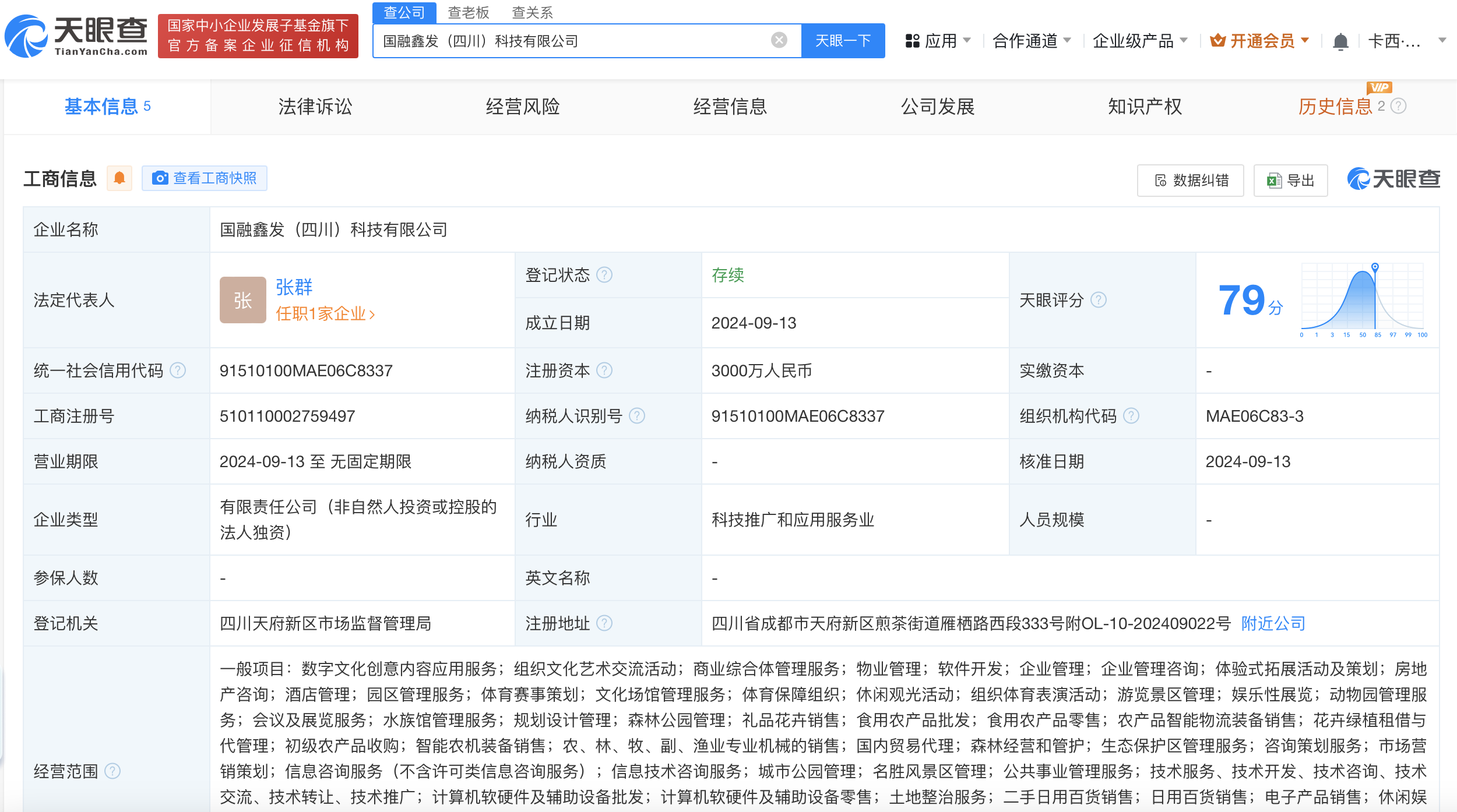The height and width of the screenshot is (812, 1457).
Task: Click the subscription bell beside 工商信息
Action: coord(120,178)
